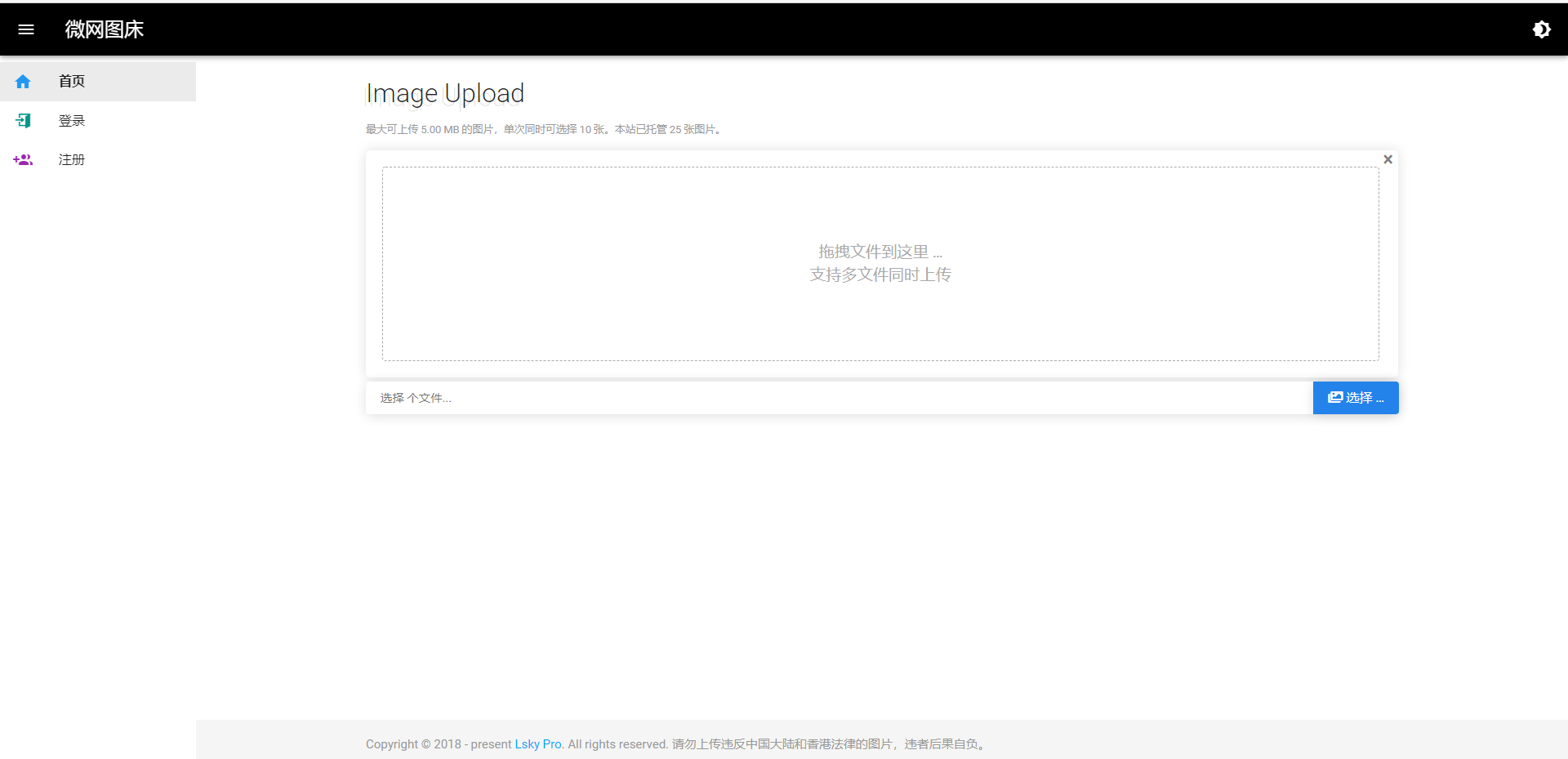
Task: Click the drag-and-drop file area
Action: tap(880, 264)
